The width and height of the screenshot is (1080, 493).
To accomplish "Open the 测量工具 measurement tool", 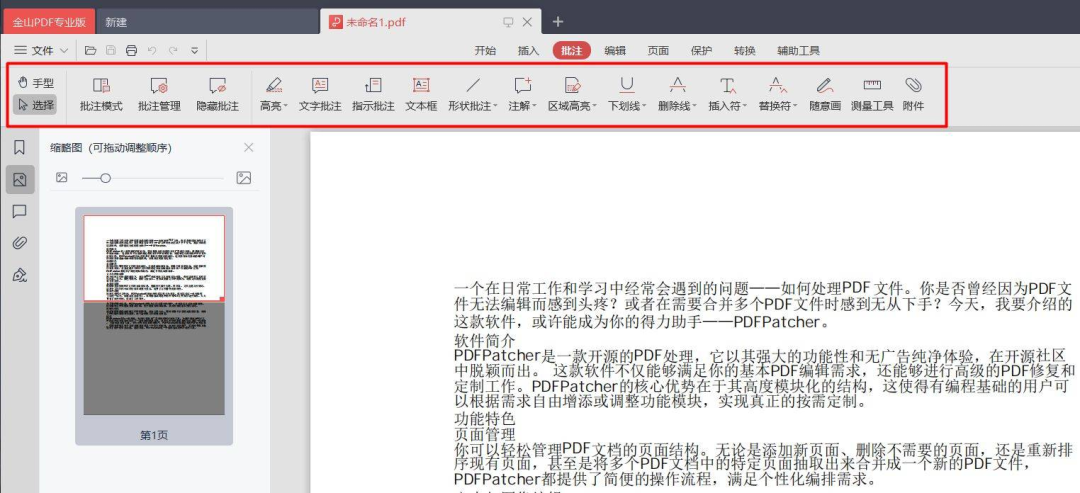I will (872, 94).
